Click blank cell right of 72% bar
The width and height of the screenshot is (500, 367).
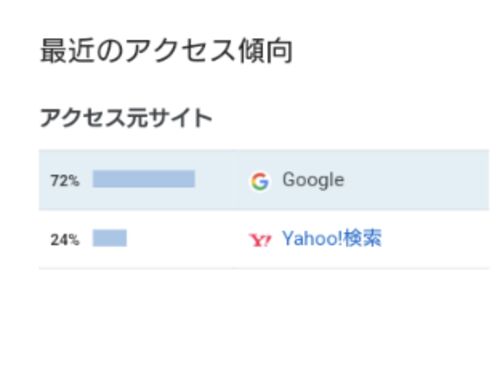pos(215,180)
